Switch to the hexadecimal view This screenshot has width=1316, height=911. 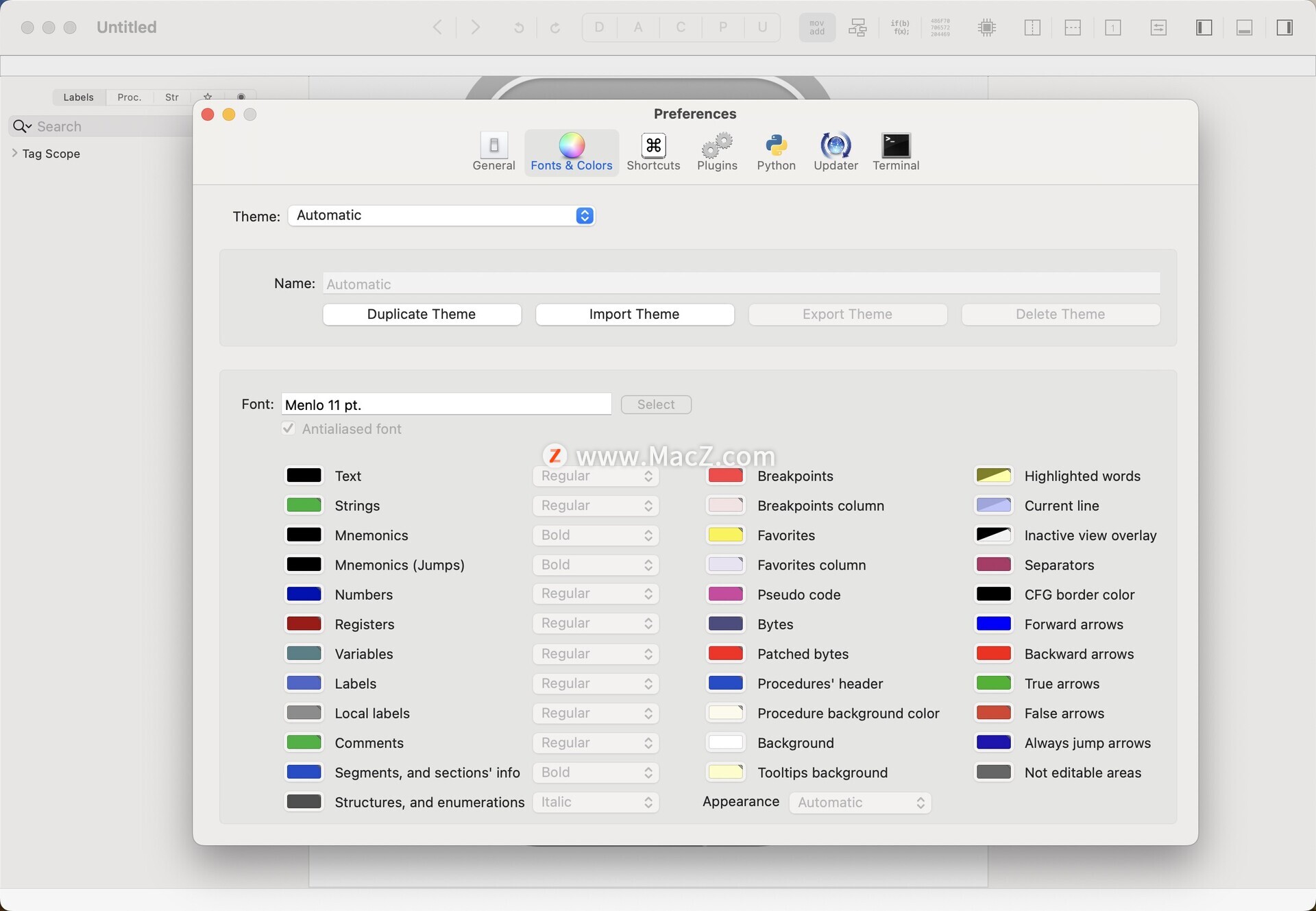click(940, 27)
